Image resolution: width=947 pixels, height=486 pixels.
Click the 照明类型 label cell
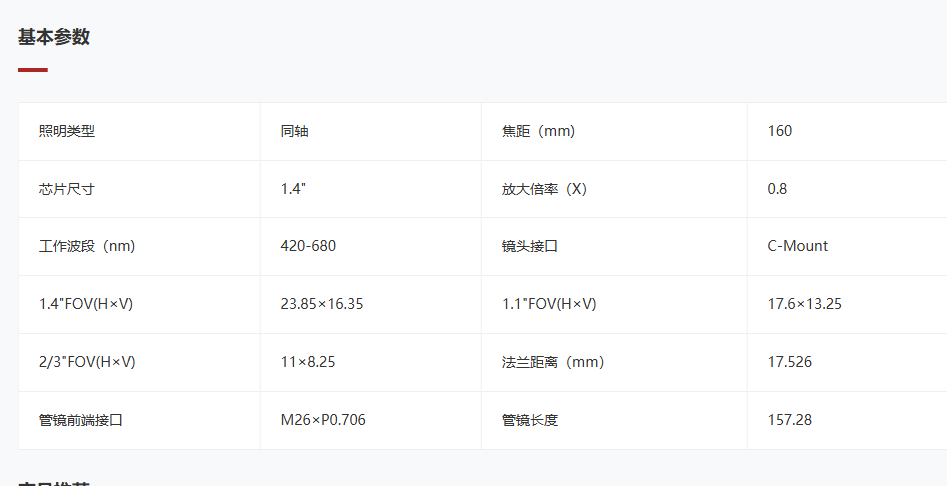tap(67, 131)
